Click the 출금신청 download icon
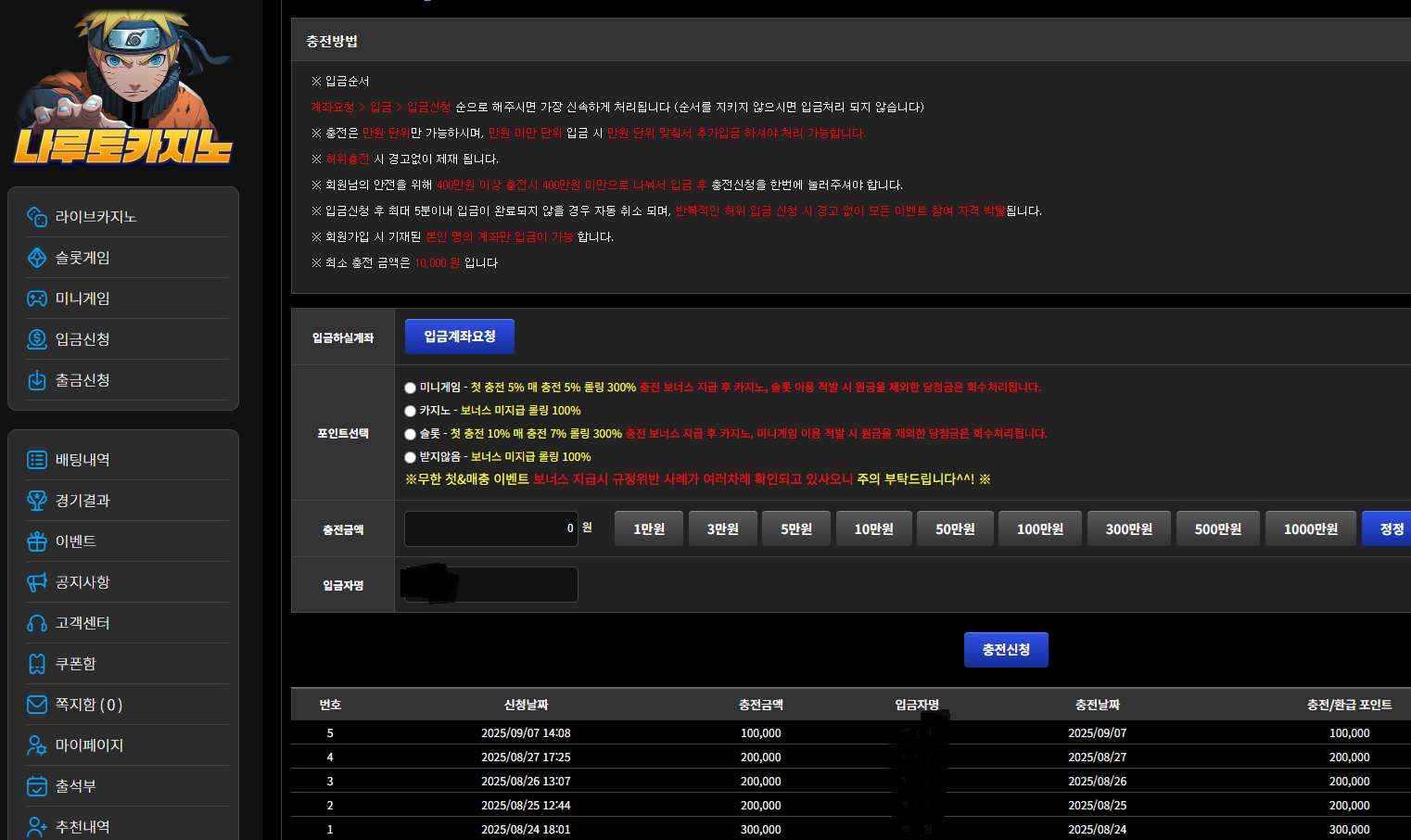Image resolution: width=1411 pixels, height=840 pixels. pos(37,380)
